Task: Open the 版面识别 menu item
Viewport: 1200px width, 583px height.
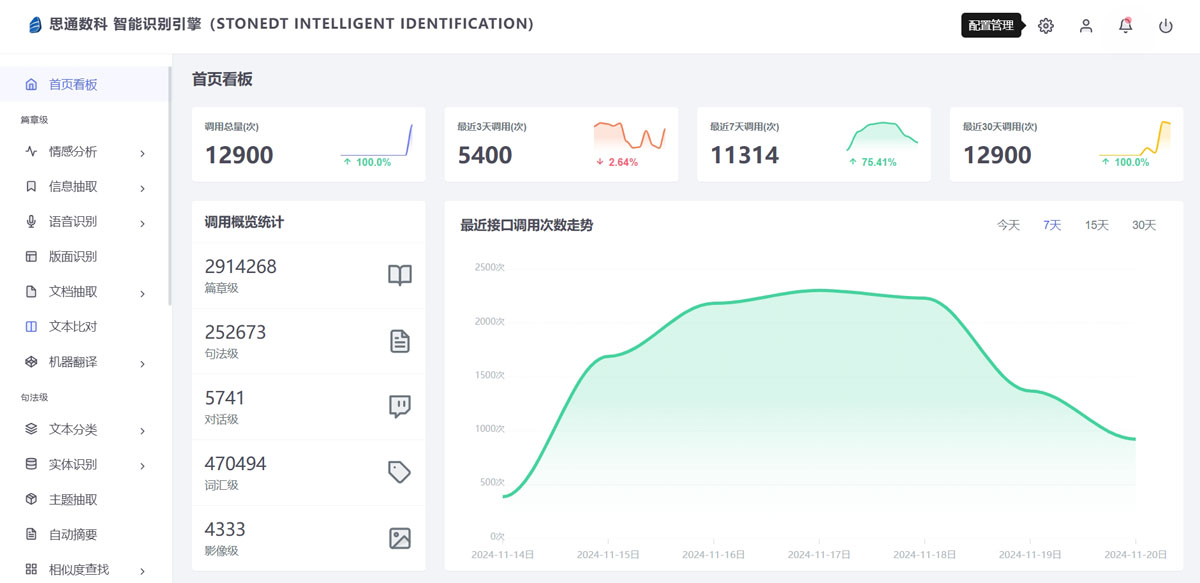Action: (73, 257)
